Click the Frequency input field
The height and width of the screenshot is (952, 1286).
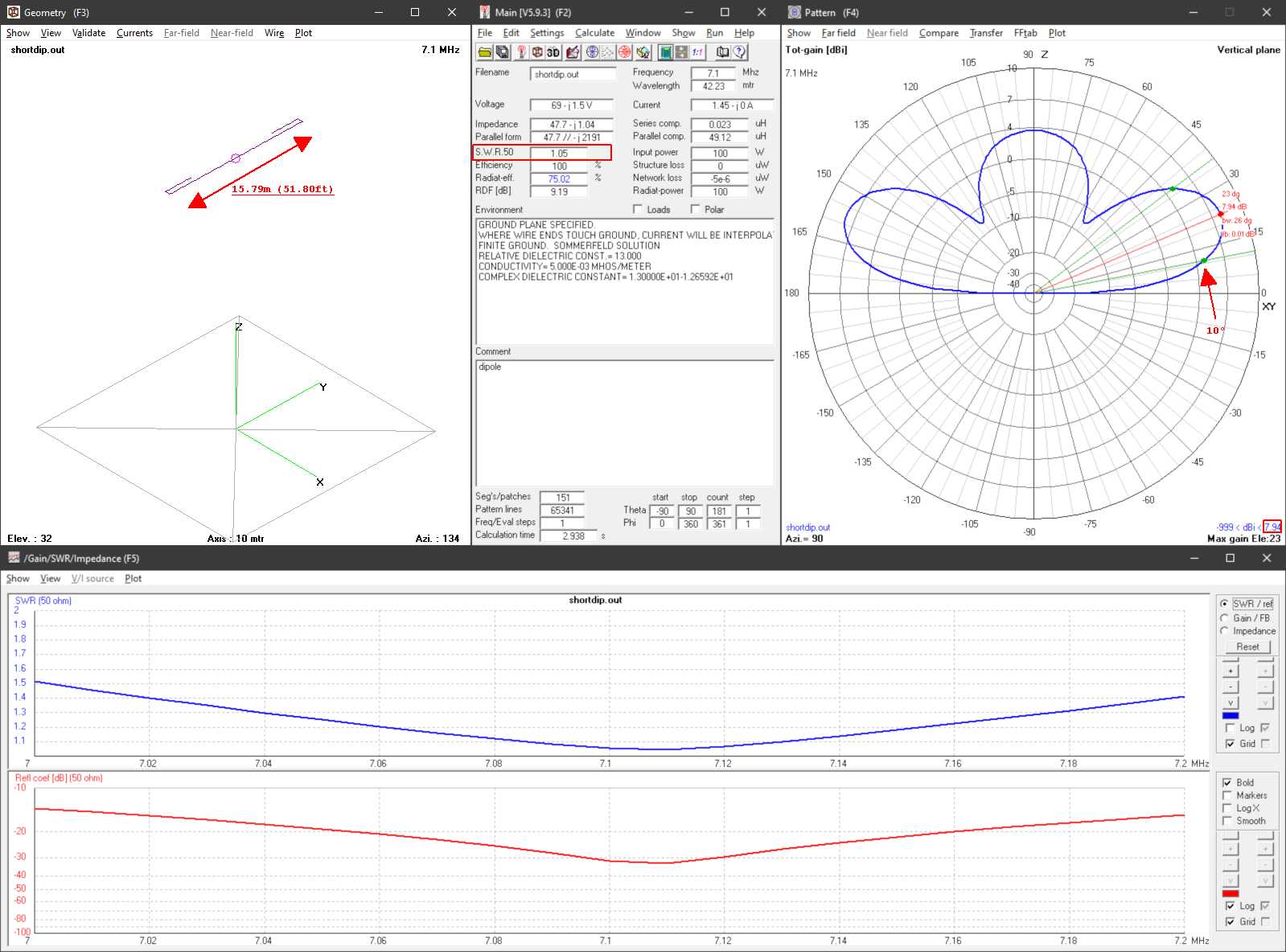click(713, 73)
